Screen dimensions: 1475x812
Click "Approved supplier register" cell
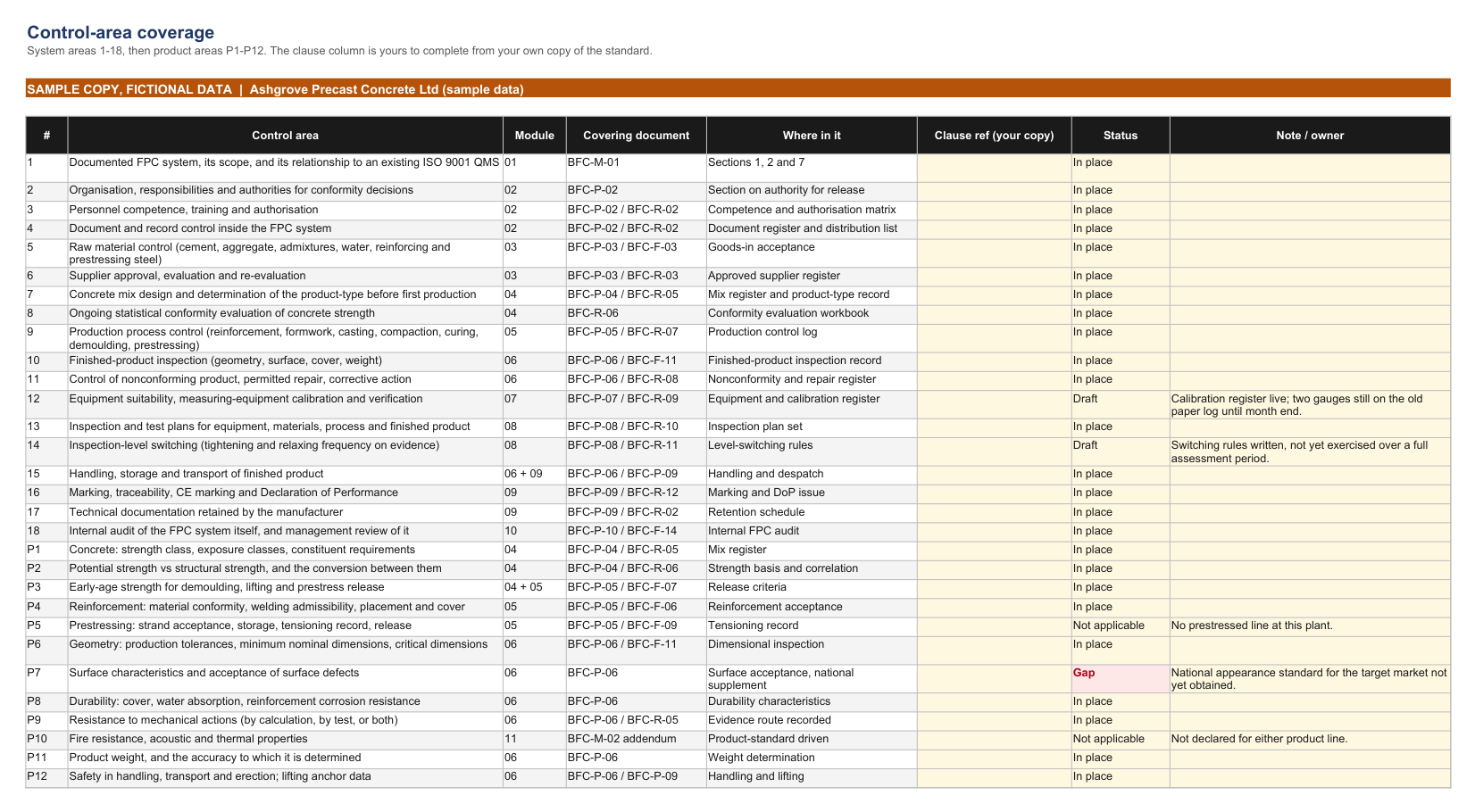coord(812,277)
